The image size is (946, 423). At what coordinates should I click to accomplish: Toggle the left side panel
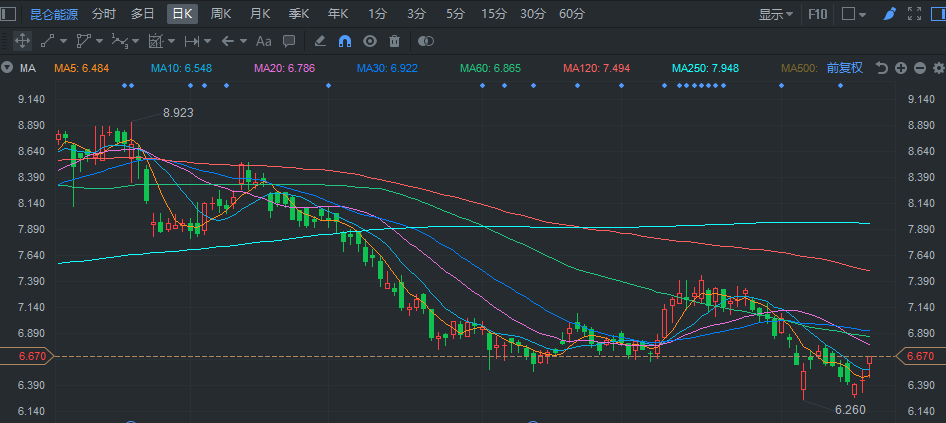(9, 14)
